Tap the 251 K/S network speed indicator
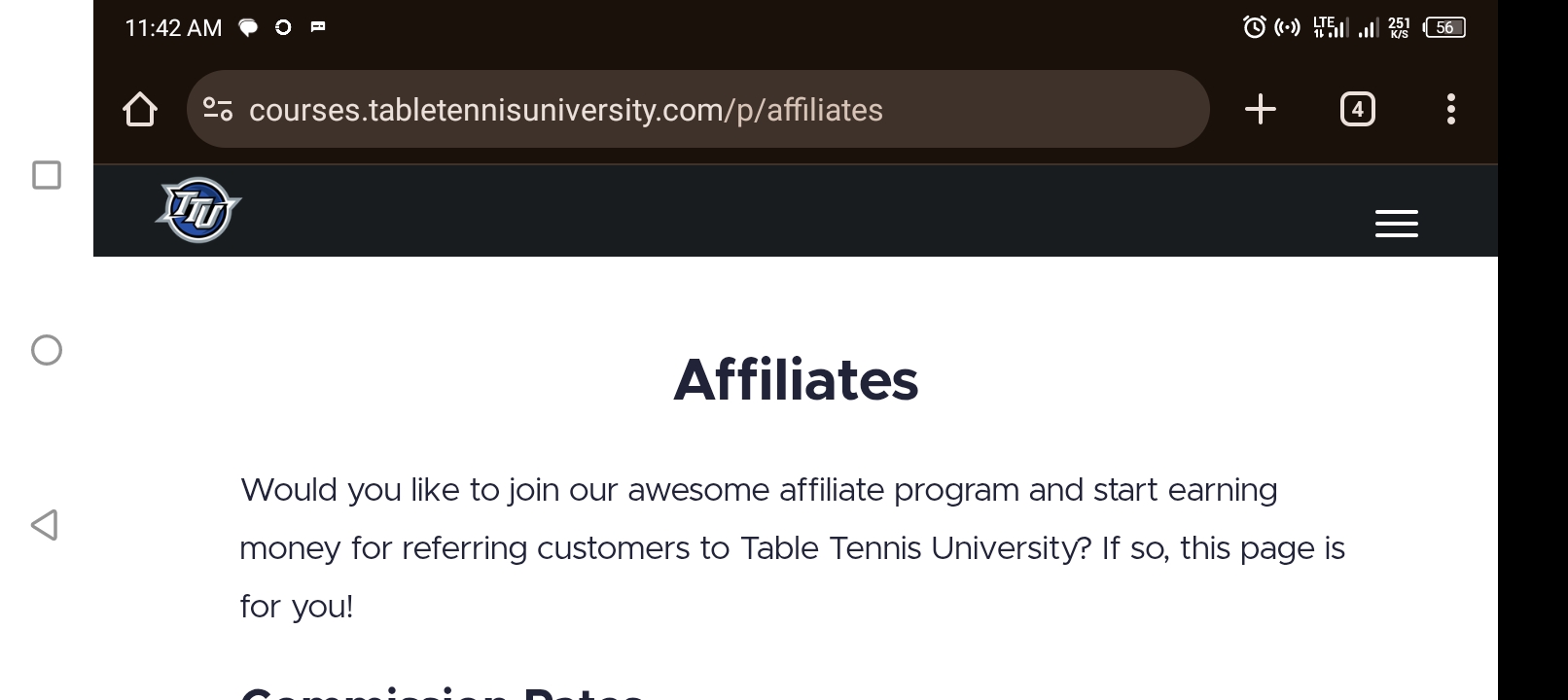1568x700 pixels. point(1399,27)
